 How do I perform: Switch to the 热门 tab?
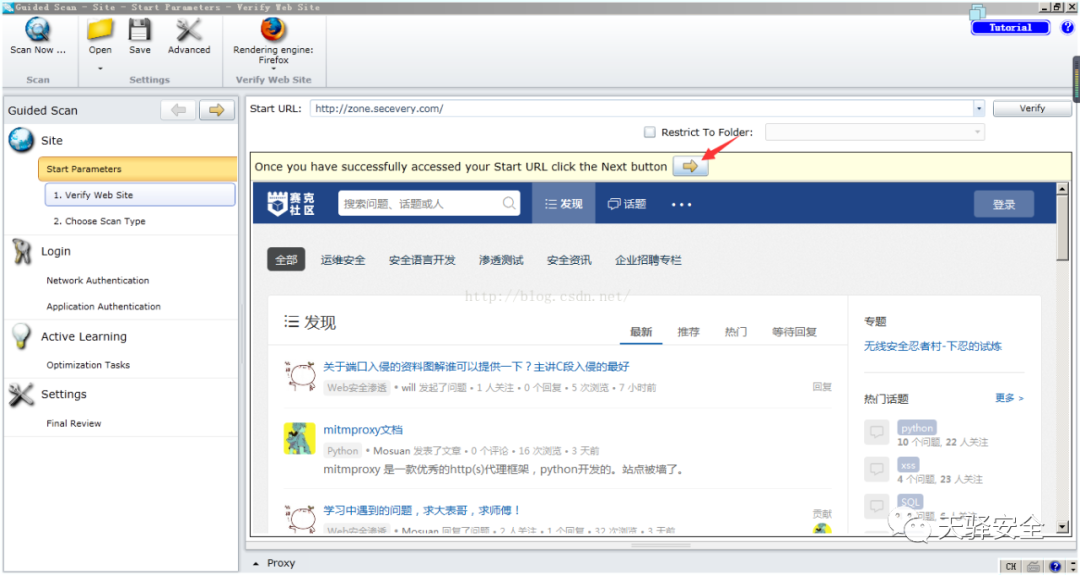tap(736, 332)
